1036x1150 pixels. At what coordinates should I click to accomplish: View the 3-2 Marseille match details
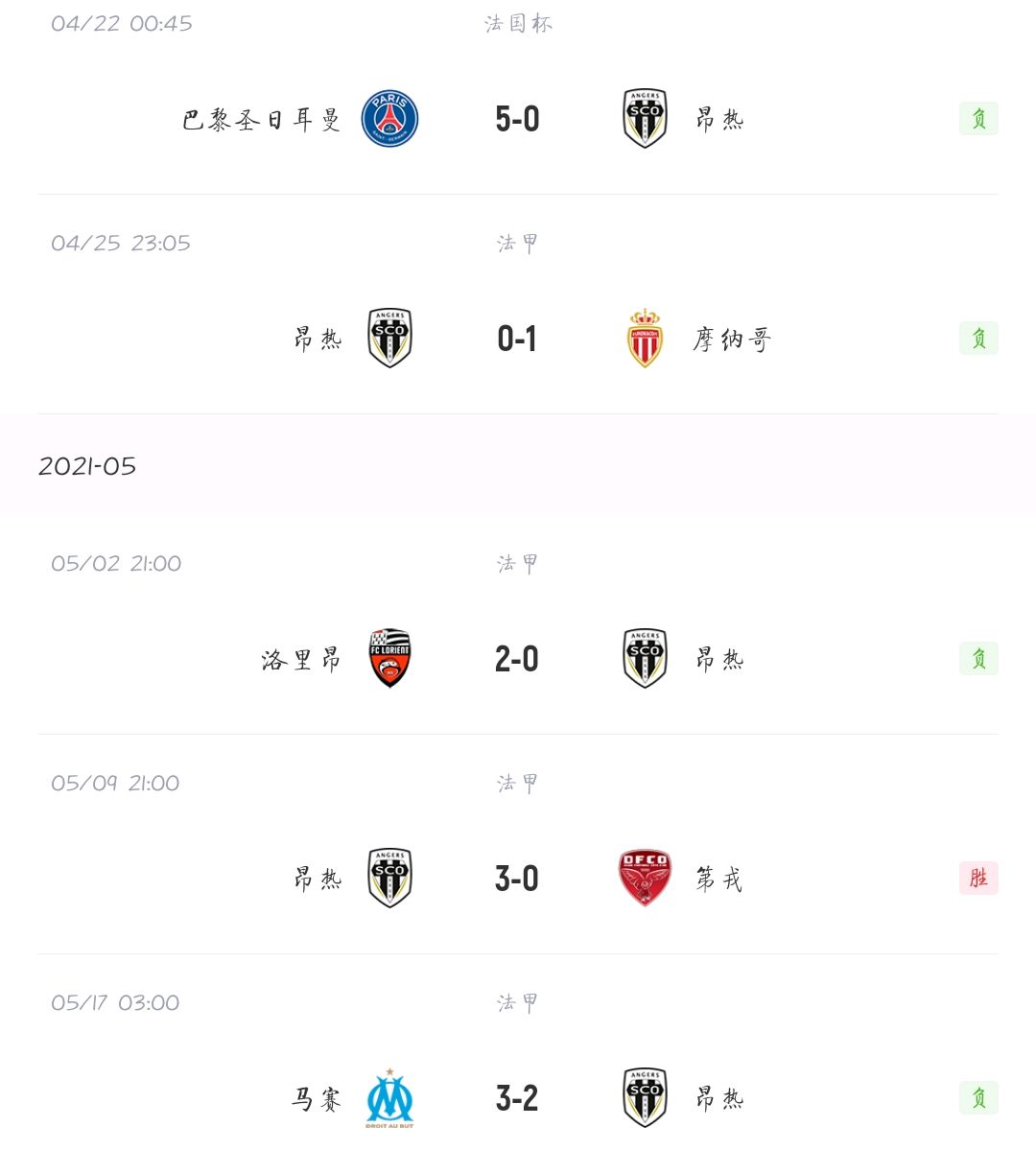pos(517,1098)
